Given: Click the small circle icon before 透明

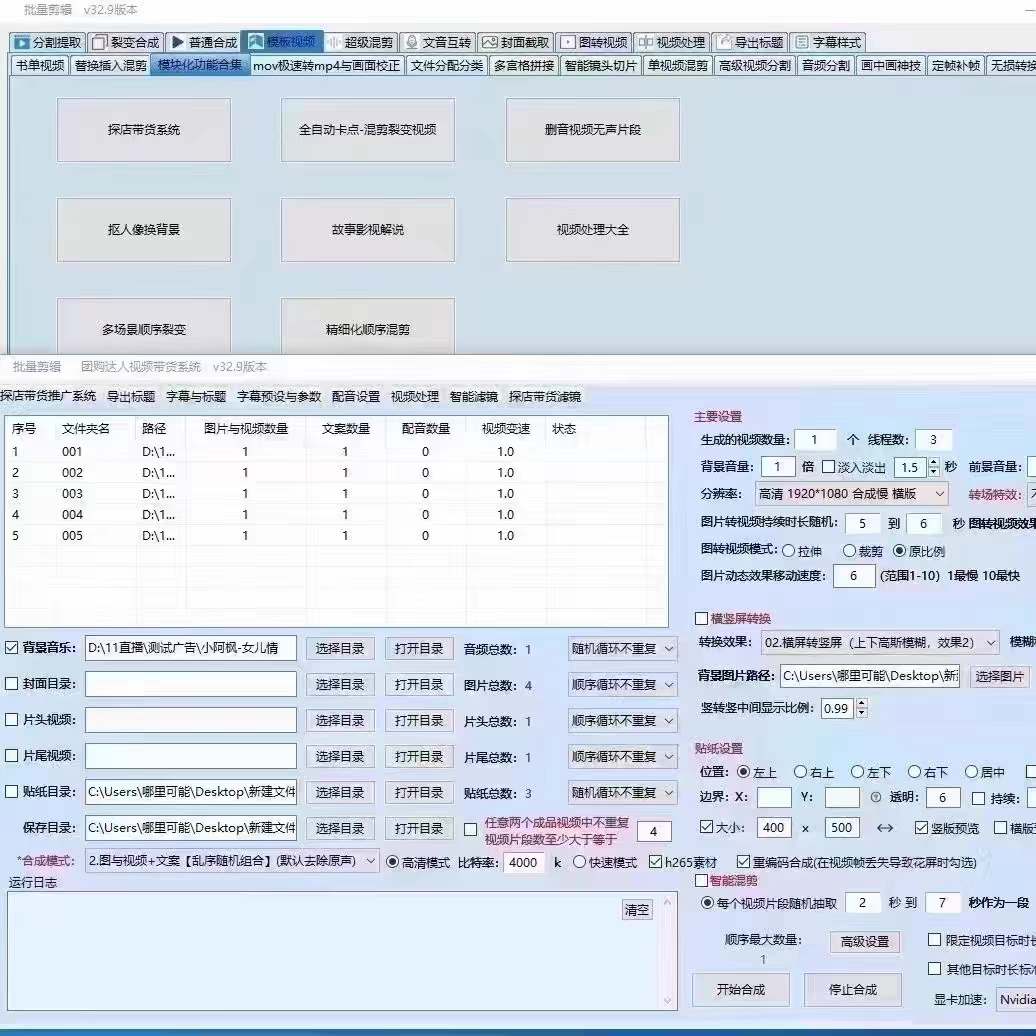Looking at the screenshot, I should click(x=875, y=797).
